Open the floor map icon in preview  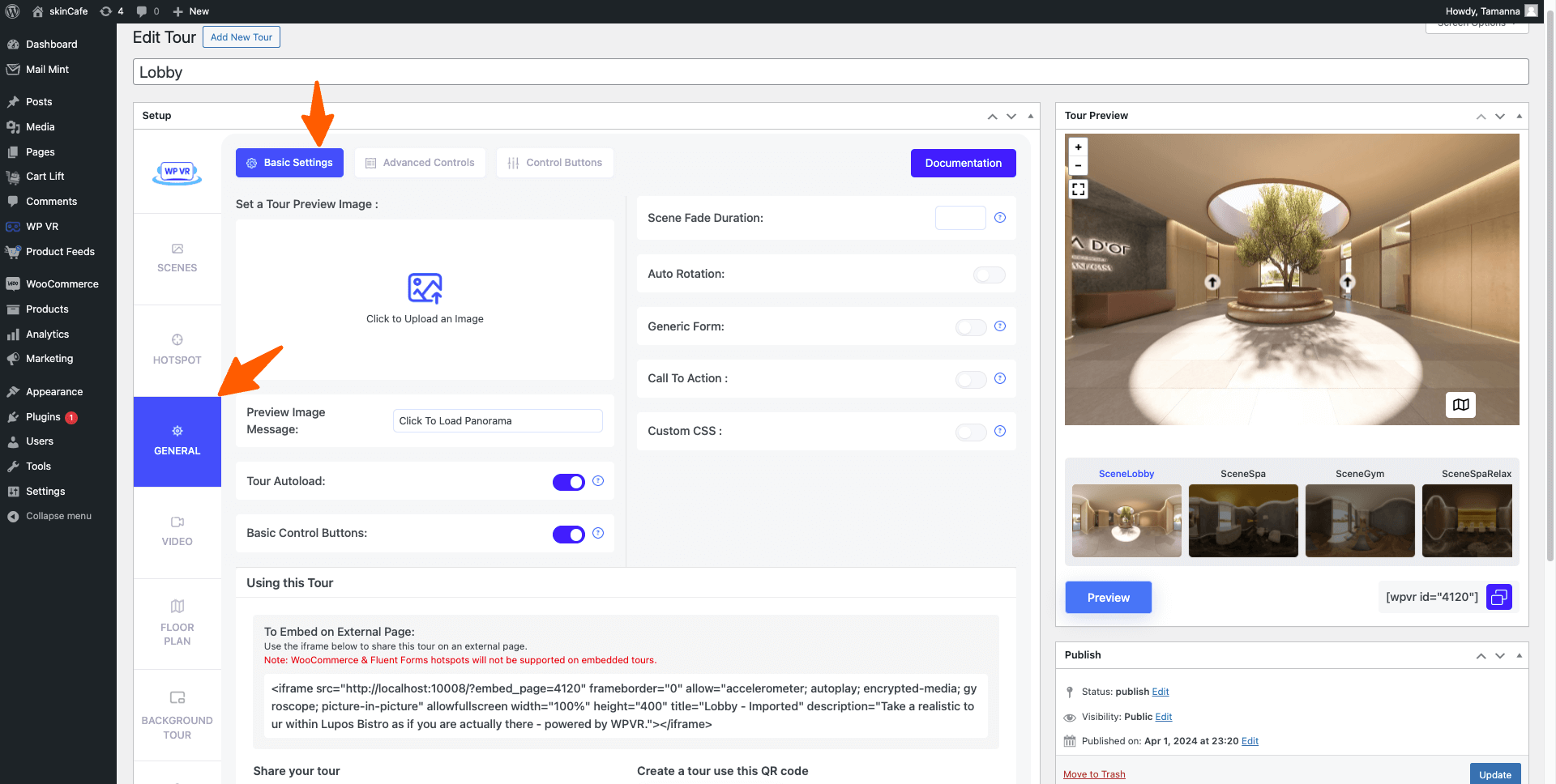click(1460, 404)
